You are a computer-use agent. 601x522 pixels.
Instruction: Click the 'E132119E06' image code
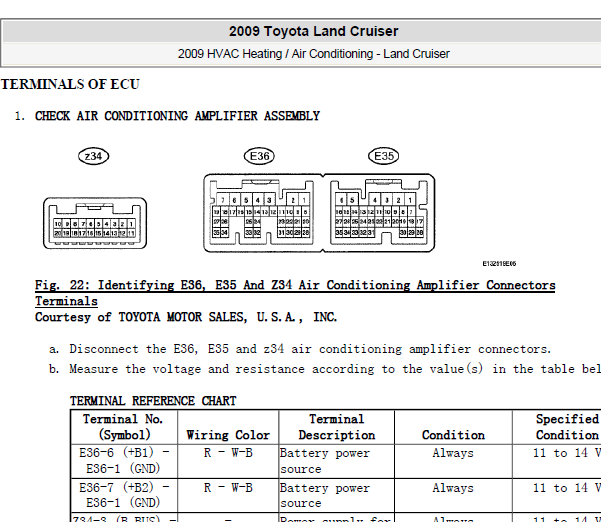(499, 264)
